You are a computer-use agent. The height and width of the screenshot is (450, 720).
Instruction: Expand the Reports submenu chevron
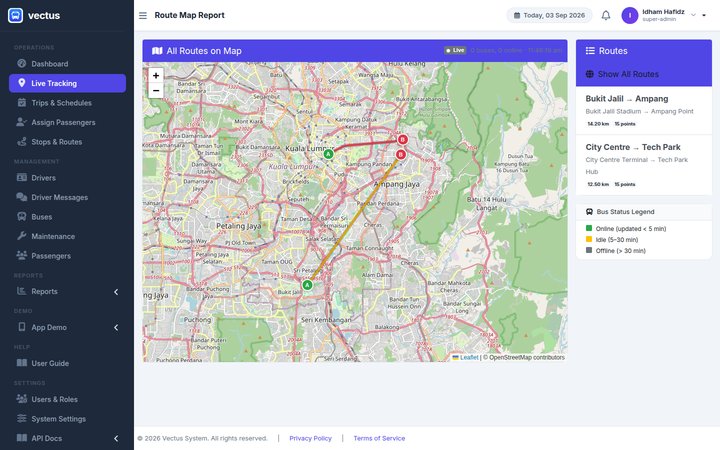pyautogui.click(x=116, y=292)
